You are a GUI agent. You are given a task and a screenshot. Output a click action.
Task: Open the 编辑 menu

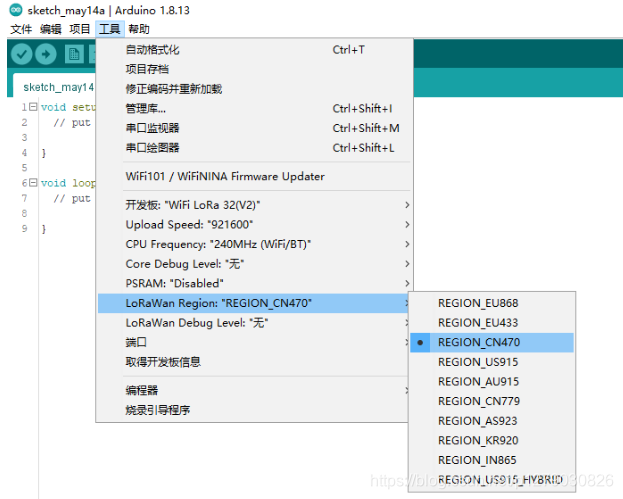point(50,29)
